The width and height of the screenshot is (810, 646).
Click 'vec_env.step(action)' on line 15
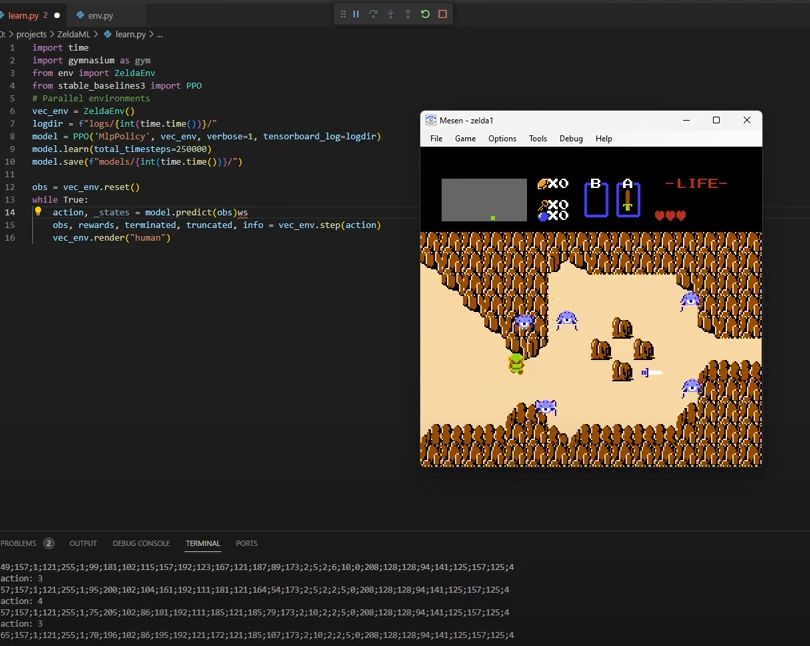pyautogui.click(x=330, y=225)
